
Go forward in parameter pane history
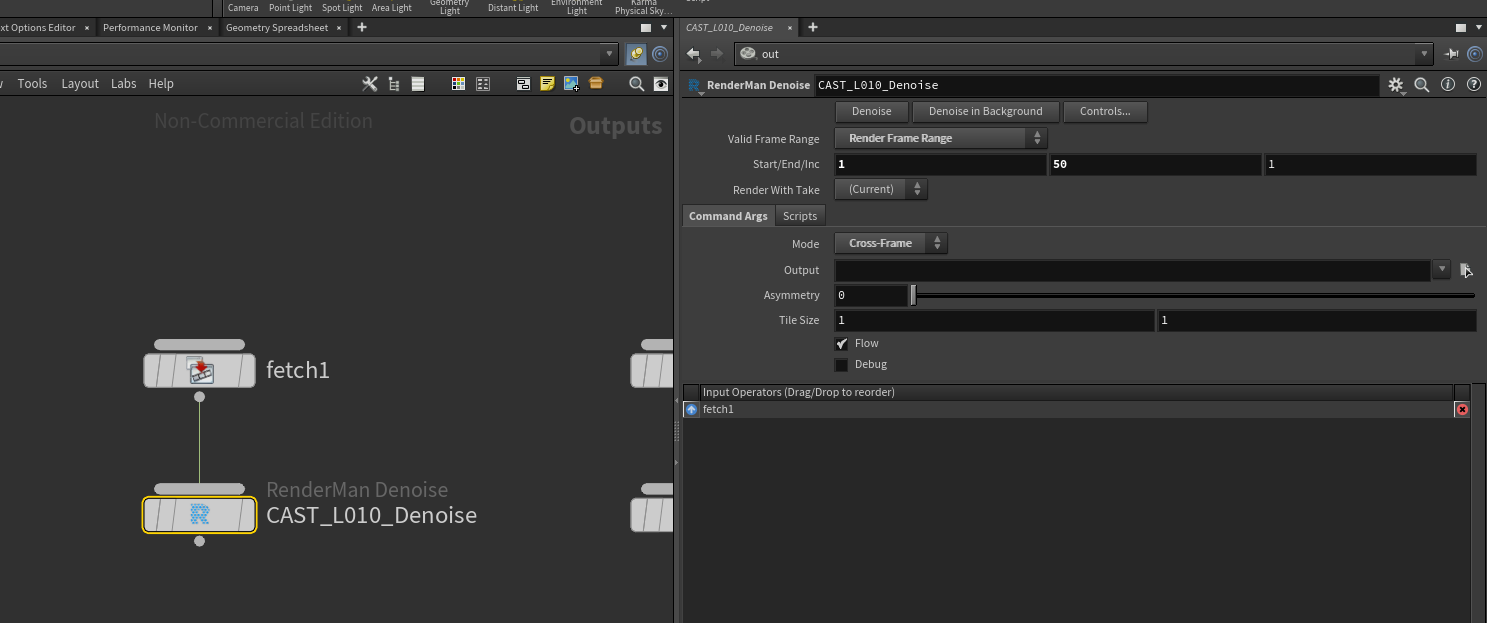716,54
